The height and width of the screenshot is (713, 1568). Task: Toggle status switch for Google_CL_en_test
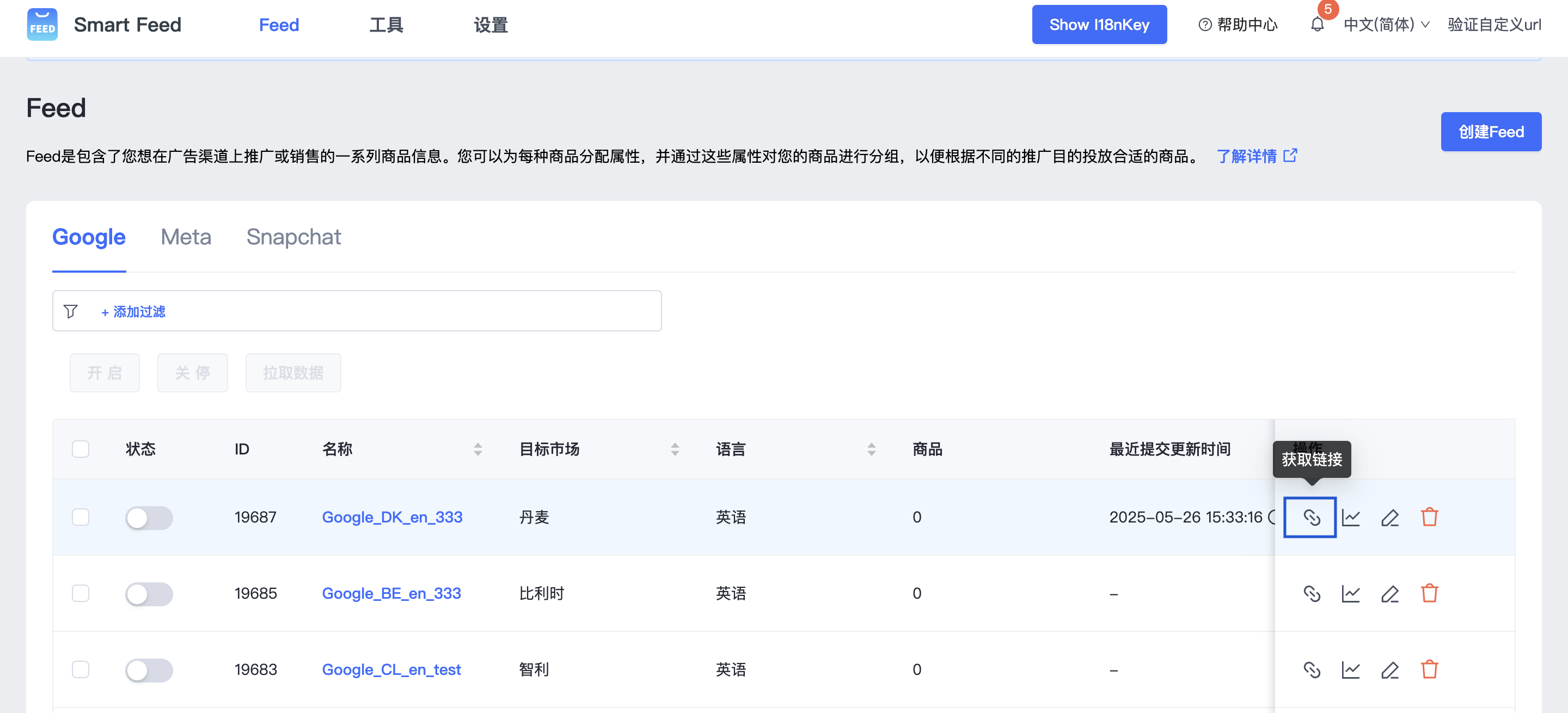(149, 670)
